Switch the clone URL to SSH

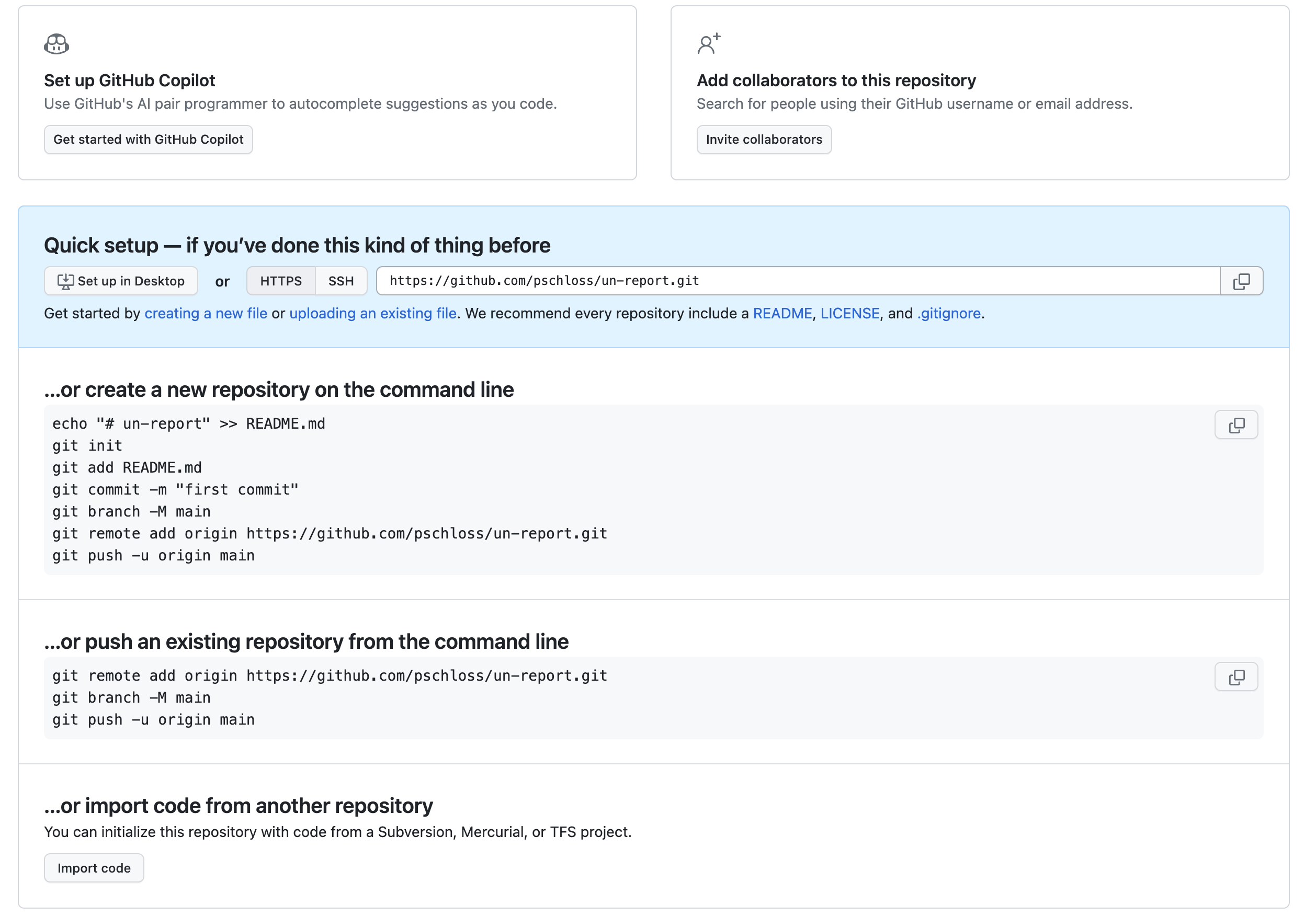(341, 281)
